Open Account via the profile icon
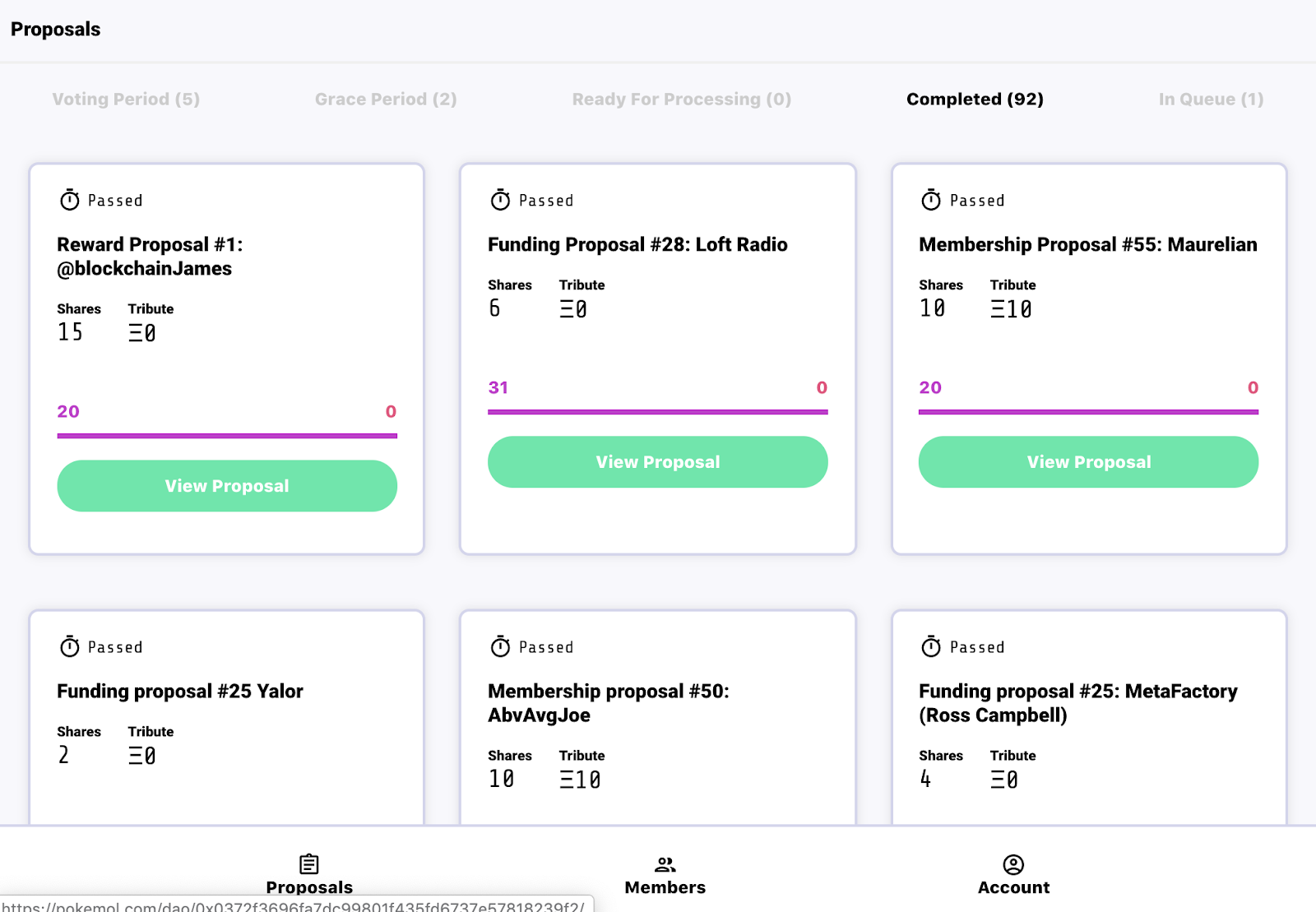Viewport: 1316px width, 912px height. point(1013,864)
